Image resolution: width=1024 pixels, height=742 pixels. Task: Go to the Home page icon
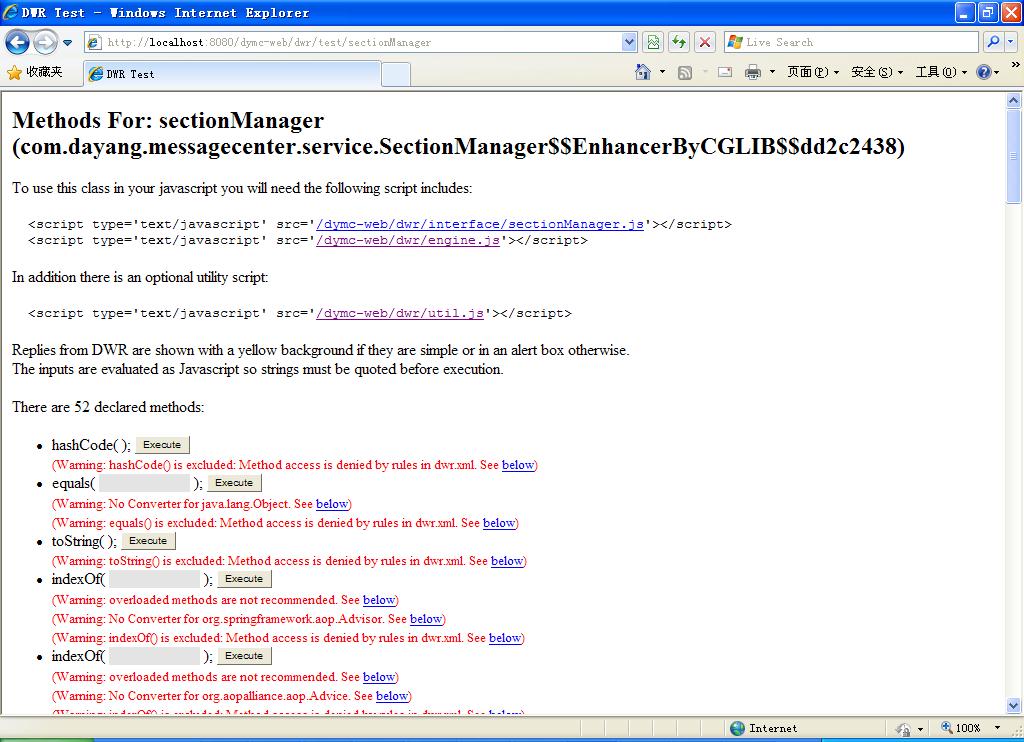[643, 72]
